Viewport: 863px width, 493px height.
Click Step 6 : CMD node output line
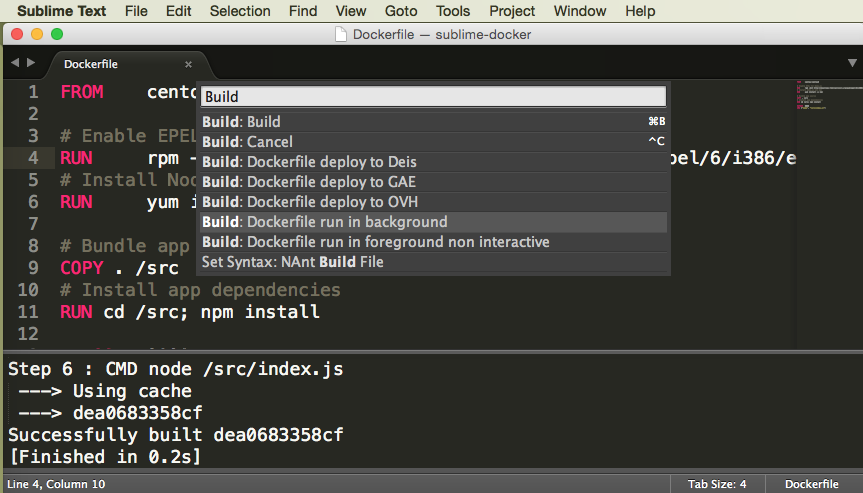pyautogui.click(x=176, y=369)
